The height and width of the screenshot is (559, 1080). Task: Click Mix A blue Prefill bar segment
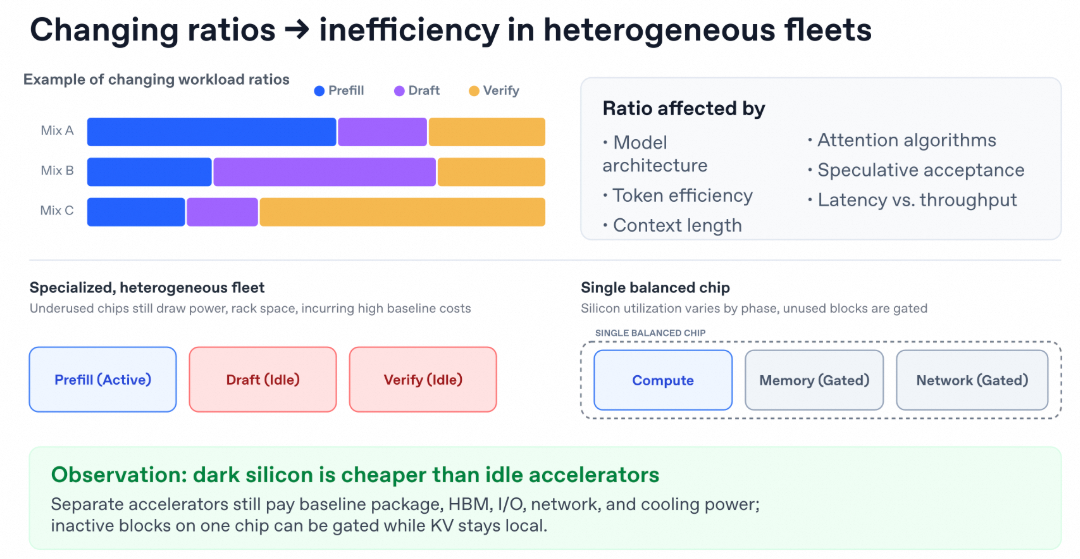tap(211, 131)
